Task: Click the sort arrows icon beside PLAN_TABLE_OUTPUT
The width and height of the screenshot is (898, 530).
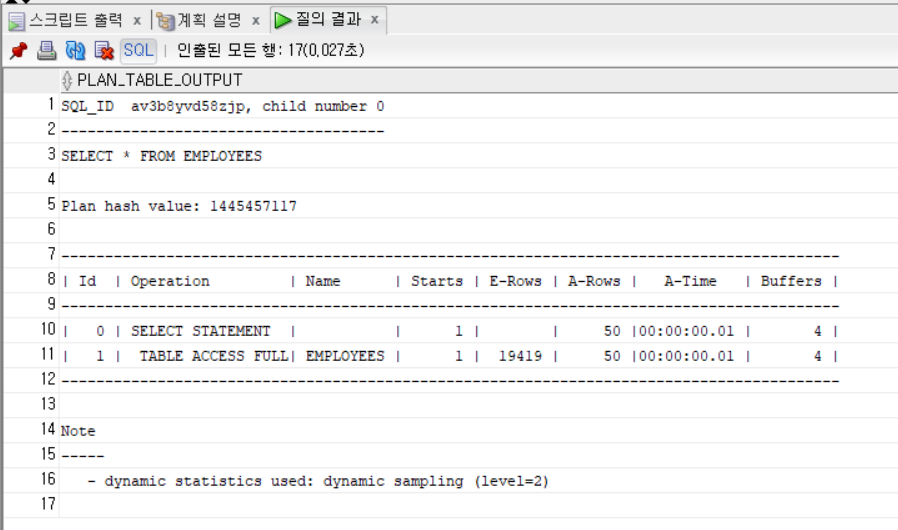Action: pos(67,80)
